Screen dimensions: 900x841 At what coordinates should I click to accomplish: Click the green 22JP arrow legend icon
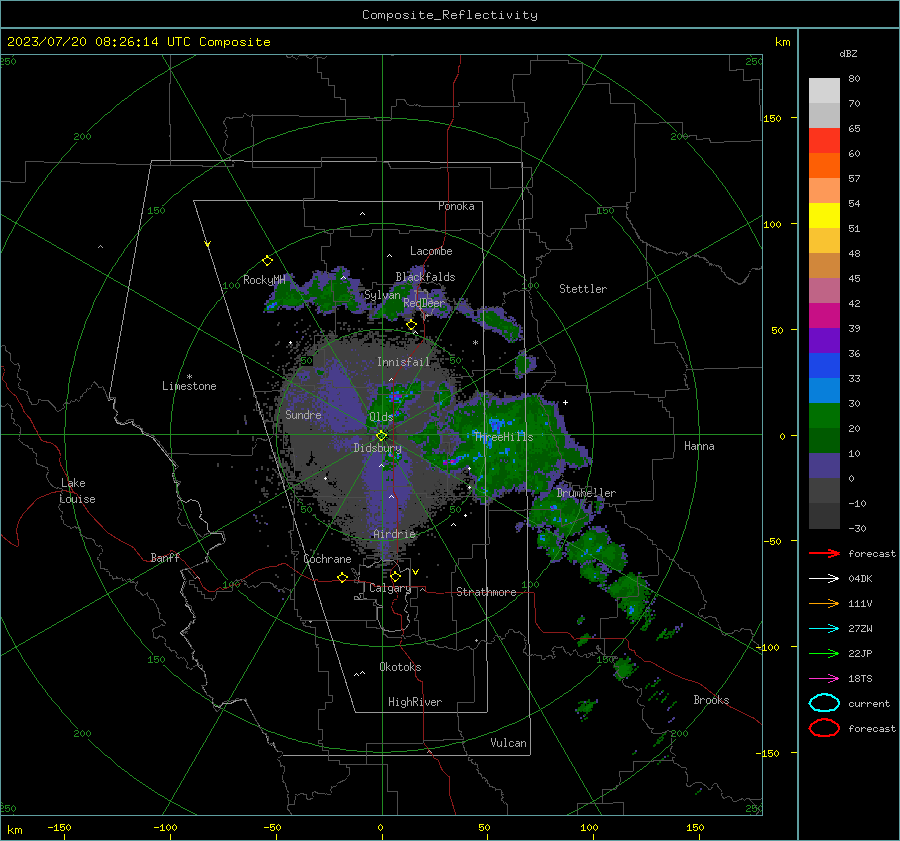click(824, 653)
